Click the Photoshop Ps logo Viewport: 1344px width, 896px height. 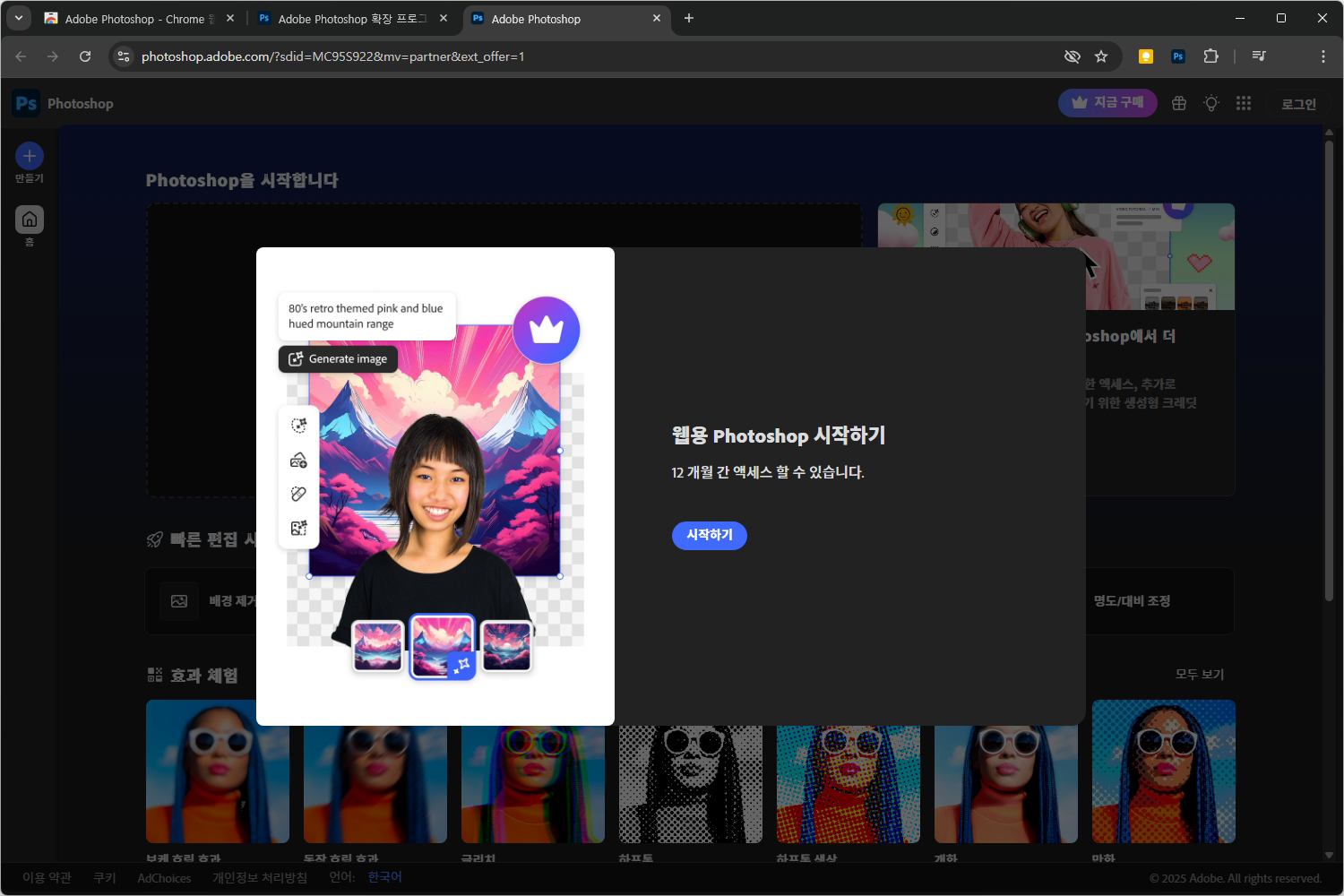[26, 103]
